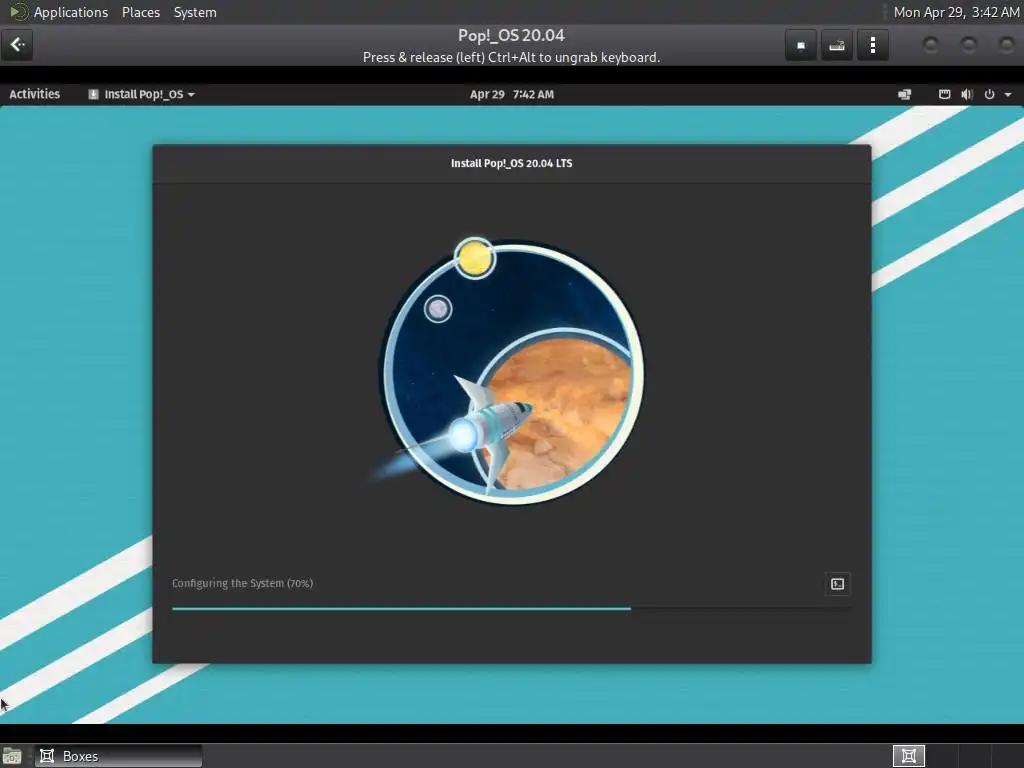This screenshot has width=1024, height=768.
Task: Show installer log terminal button
Action: tap(837, 584)
